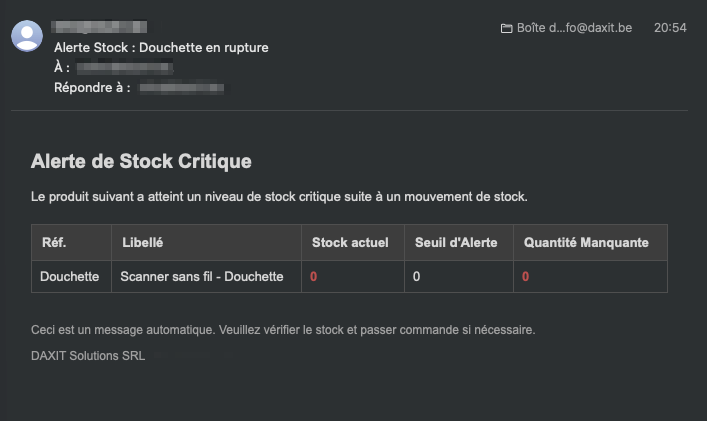Click the blurred address after 'Répondre à :'
The height and width of the screenshot is (421, 707).
(181, 88)
